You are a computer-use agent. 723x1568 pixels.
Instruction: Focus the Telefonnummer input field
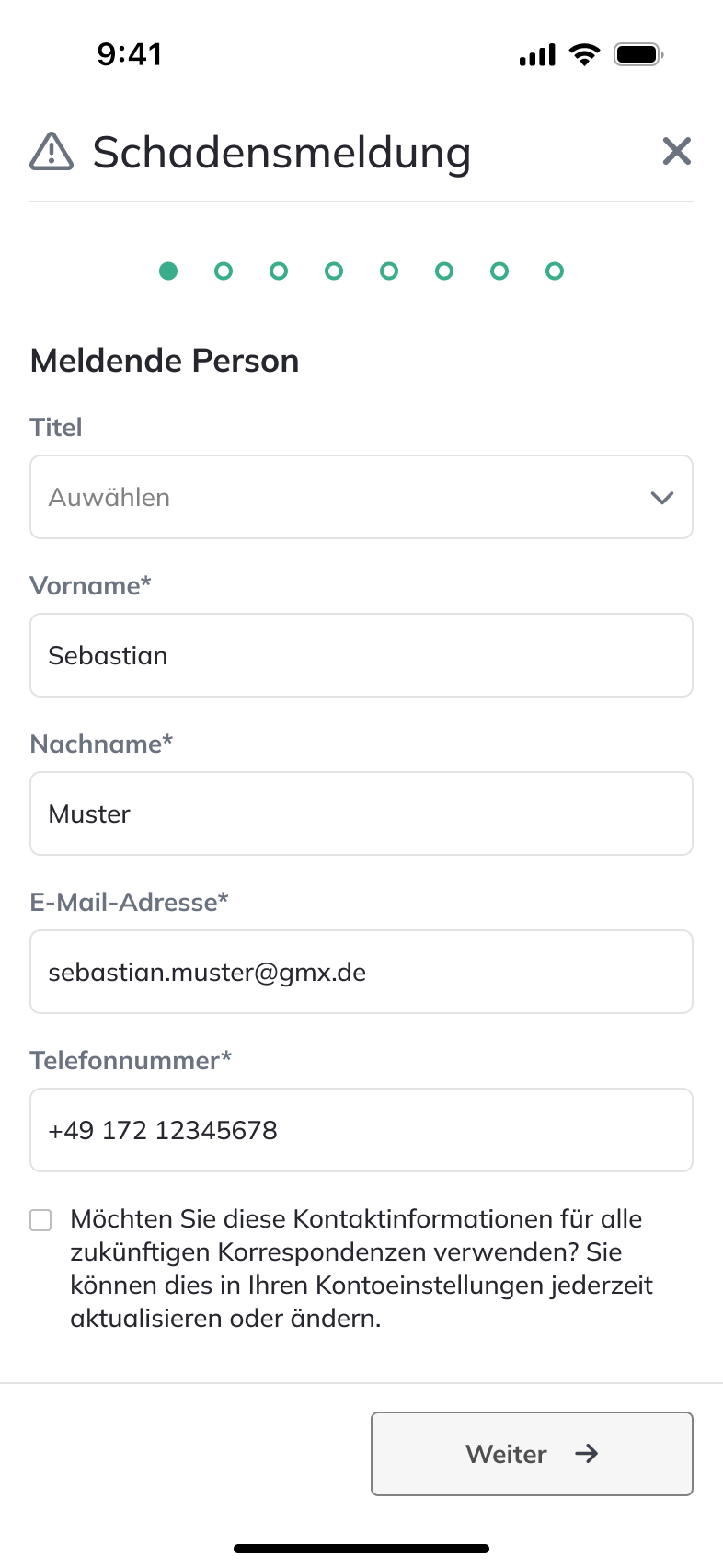click(361, 1130)
